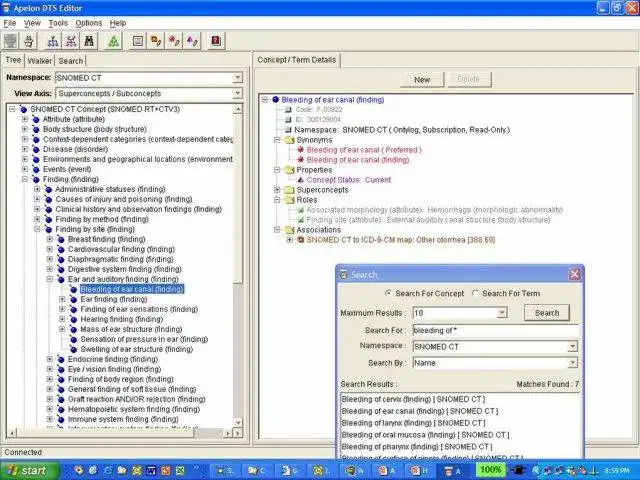Expand the SNOMED CT to ICD-9-CM map entry
This screenshot has width=640, height=480.
[x=289, y=240]
